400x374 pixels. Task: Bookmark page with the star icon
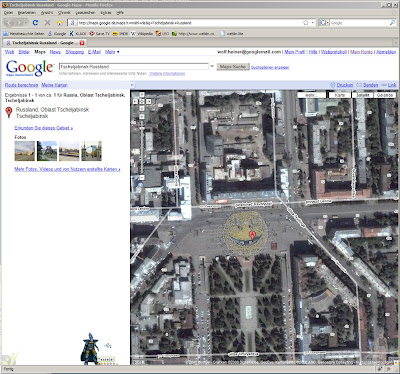tap(306, 23)
